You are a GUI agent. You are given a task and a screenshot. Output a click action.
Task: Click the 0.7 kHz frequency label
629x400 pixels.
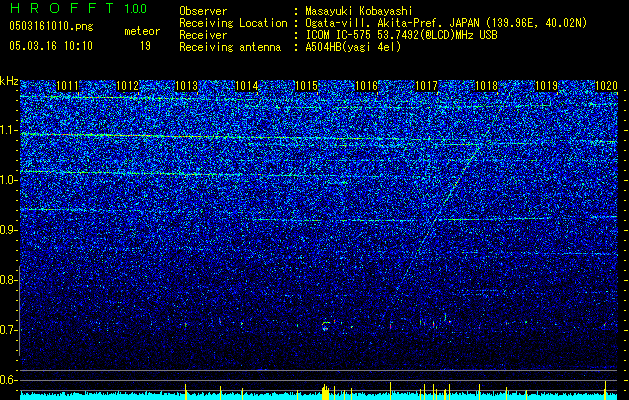(x=8, y=330)
